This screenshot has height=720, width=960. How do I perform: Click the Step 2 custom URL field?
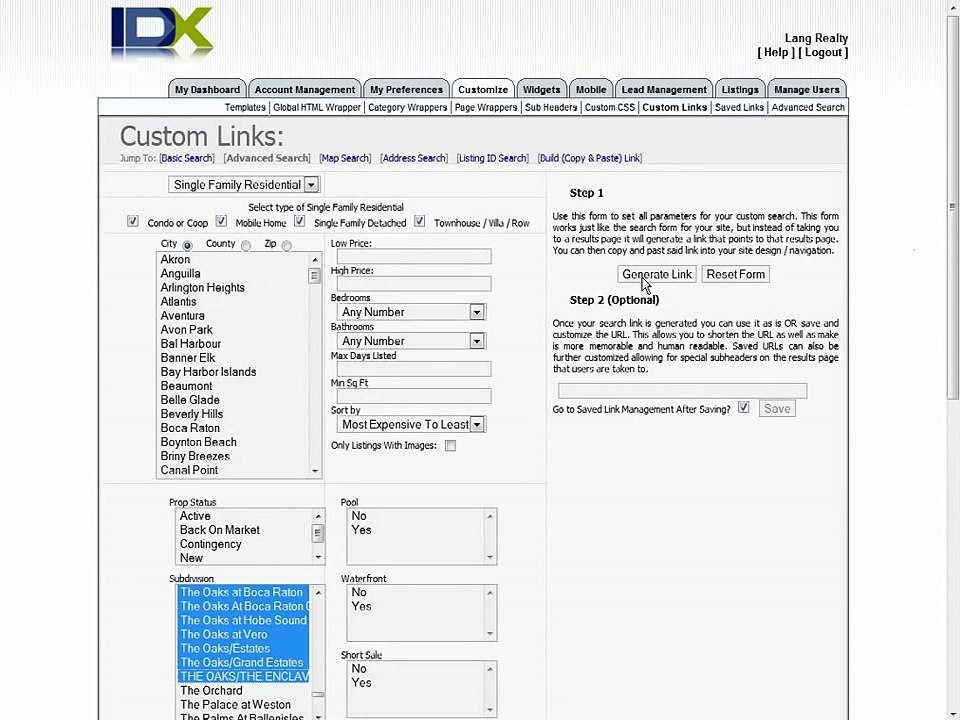[683, 391]
